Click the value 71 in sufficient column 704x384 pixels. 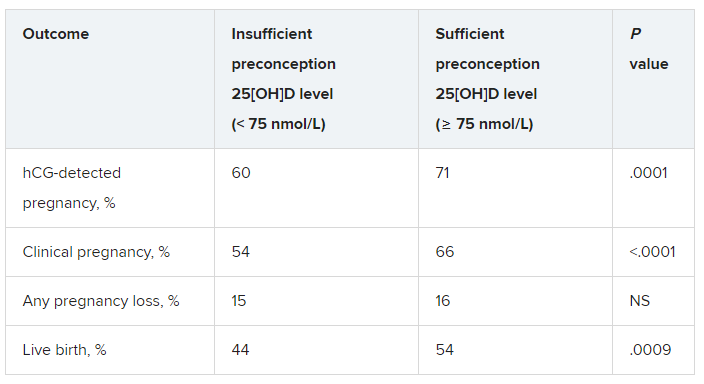442,173
